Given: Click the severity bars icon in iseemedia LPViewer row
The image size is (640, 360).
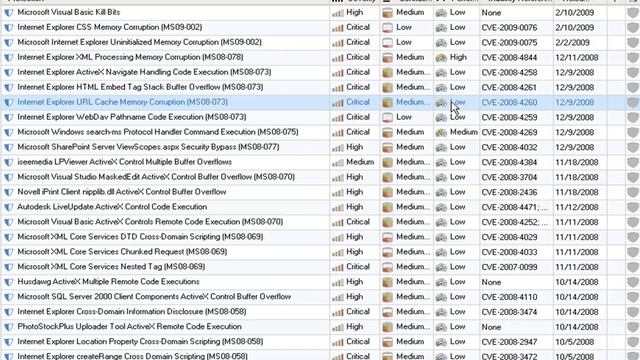Looking at the screenshot, I should point(338,162).
